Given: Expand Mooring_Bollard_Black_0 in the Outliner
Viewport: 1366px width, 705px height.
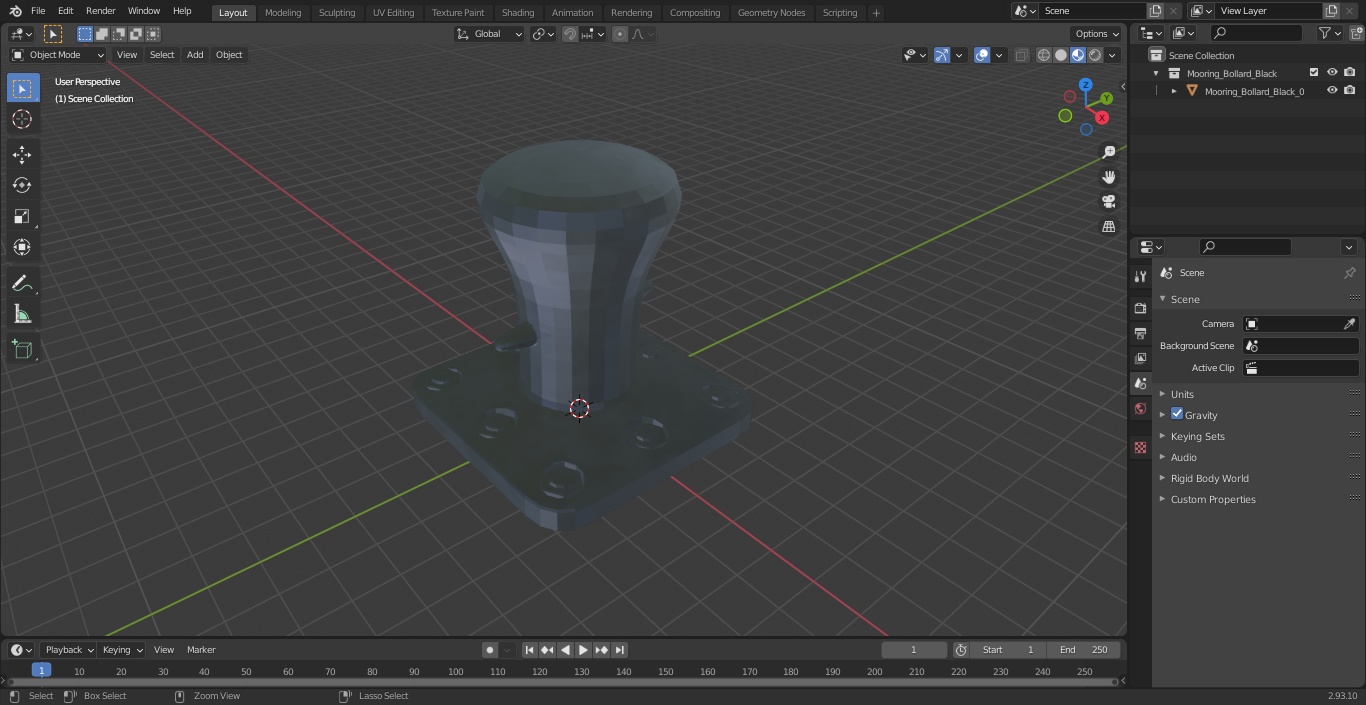Looking at the screenshot, I should [x=1174, y=91].
